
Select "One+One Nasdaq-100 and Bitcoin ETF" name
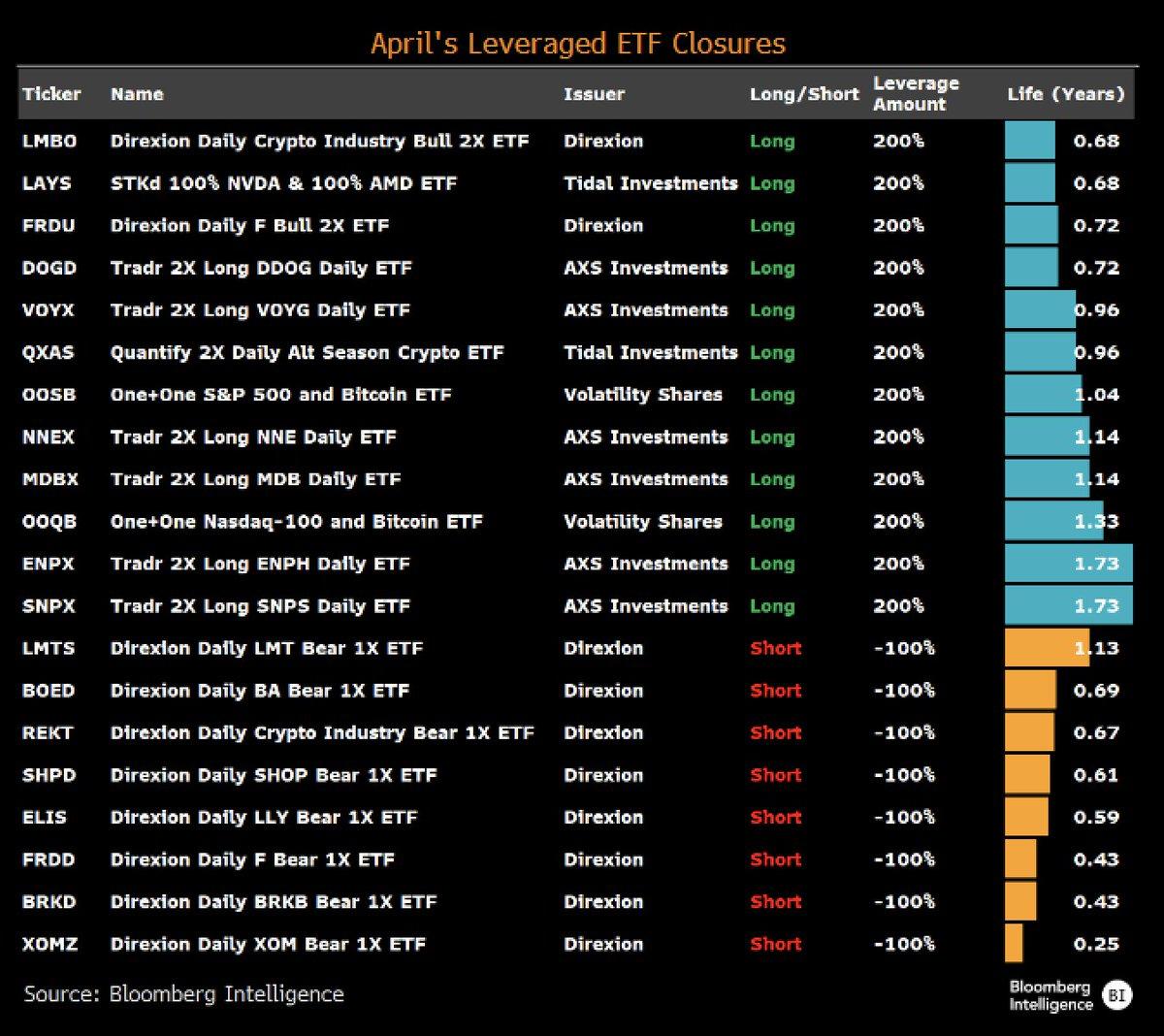point(297,522)
